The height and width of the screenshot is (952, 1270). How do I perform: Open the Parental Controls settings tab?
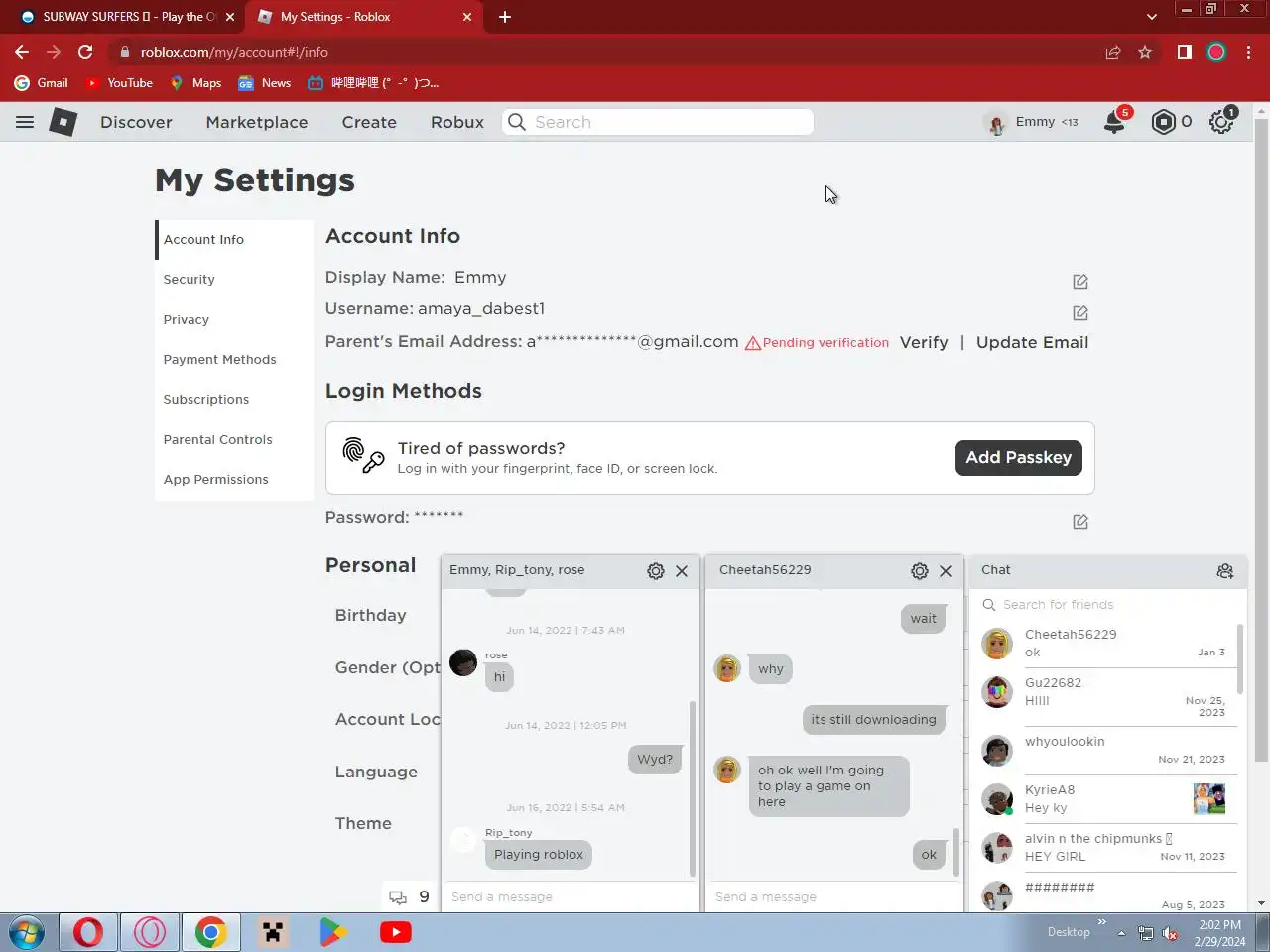pyautogui.click(x=234, y=439)
